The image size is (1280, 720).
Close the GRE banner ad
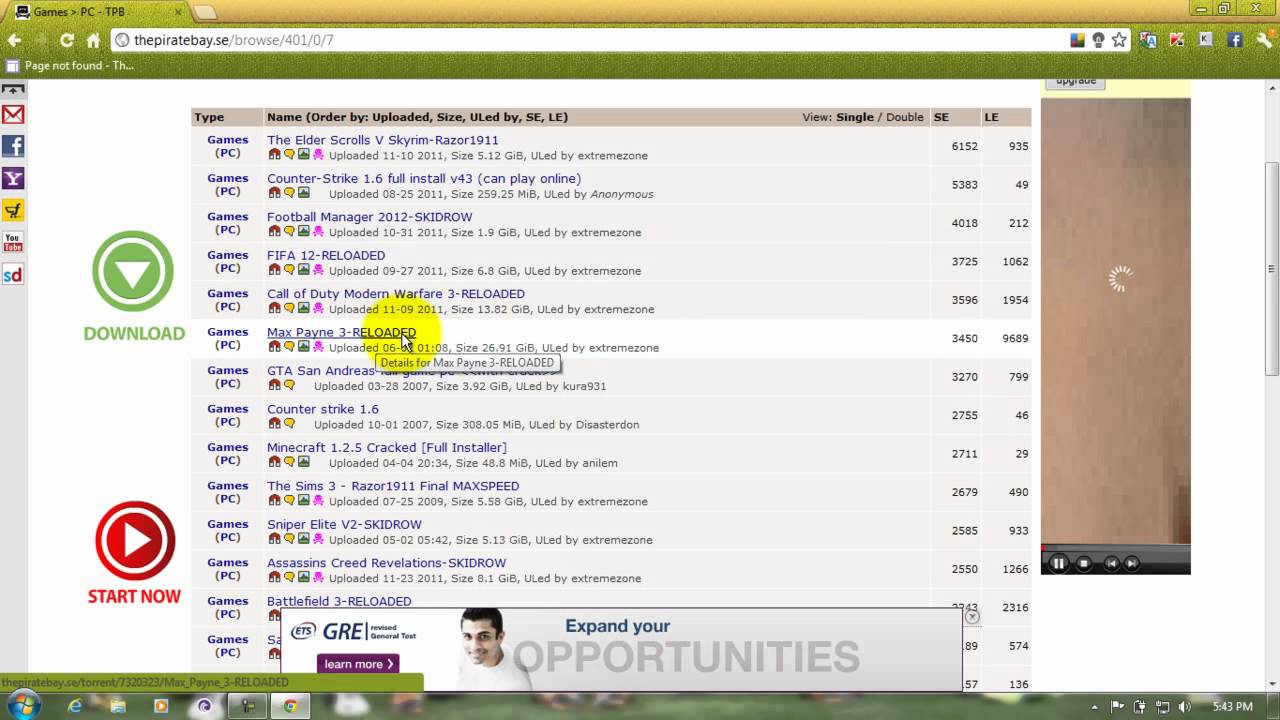971,616
